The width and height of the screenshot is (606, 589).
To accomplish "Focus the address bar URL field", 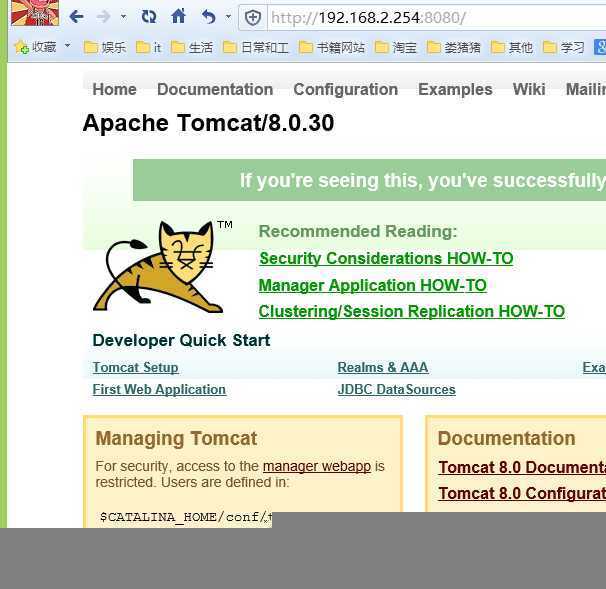I will pos(437,18).
